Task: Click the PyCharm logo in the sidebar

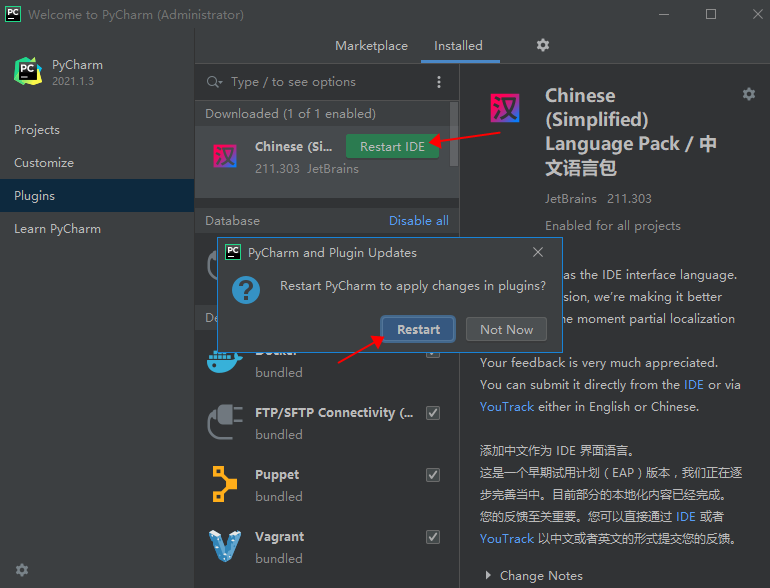Action: (x=28, y=71)
